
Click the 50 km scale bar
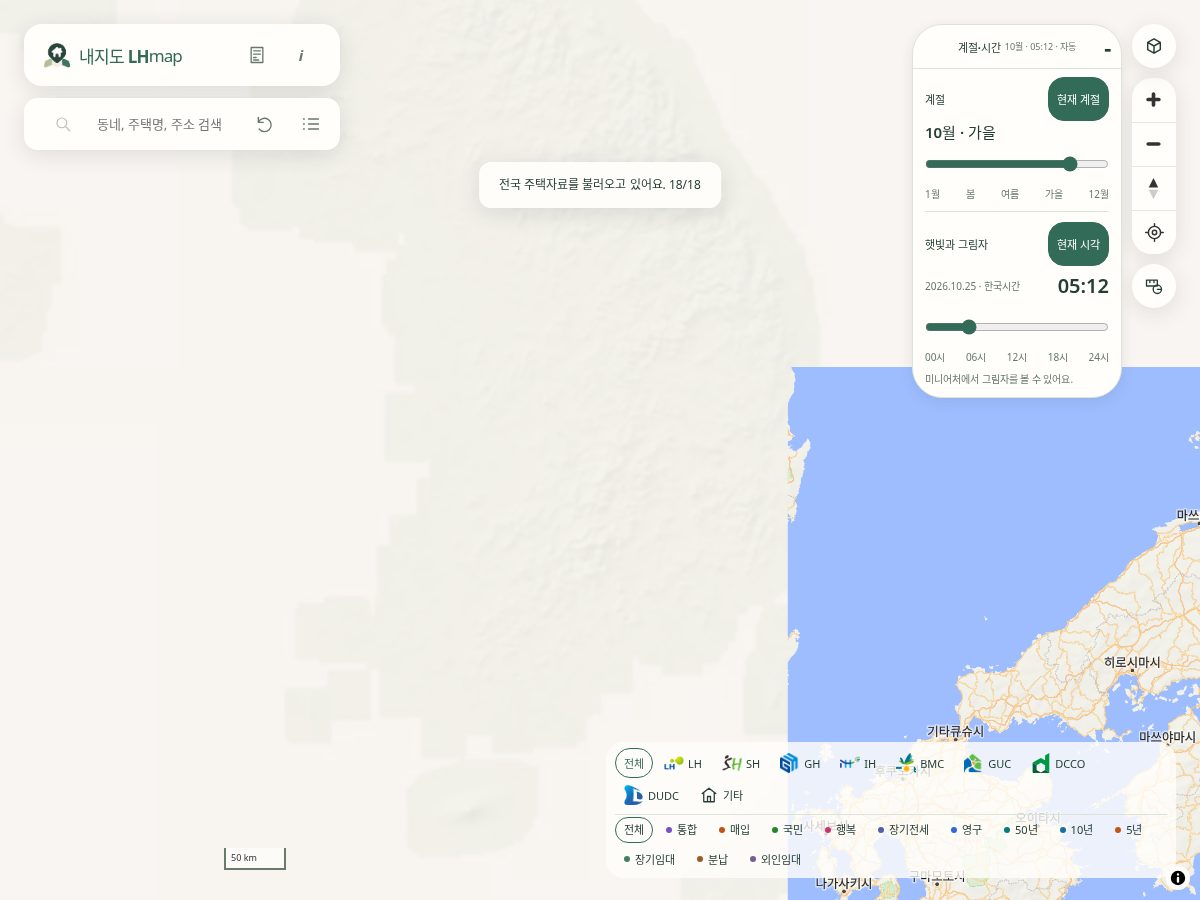click(x=255, y=858)
